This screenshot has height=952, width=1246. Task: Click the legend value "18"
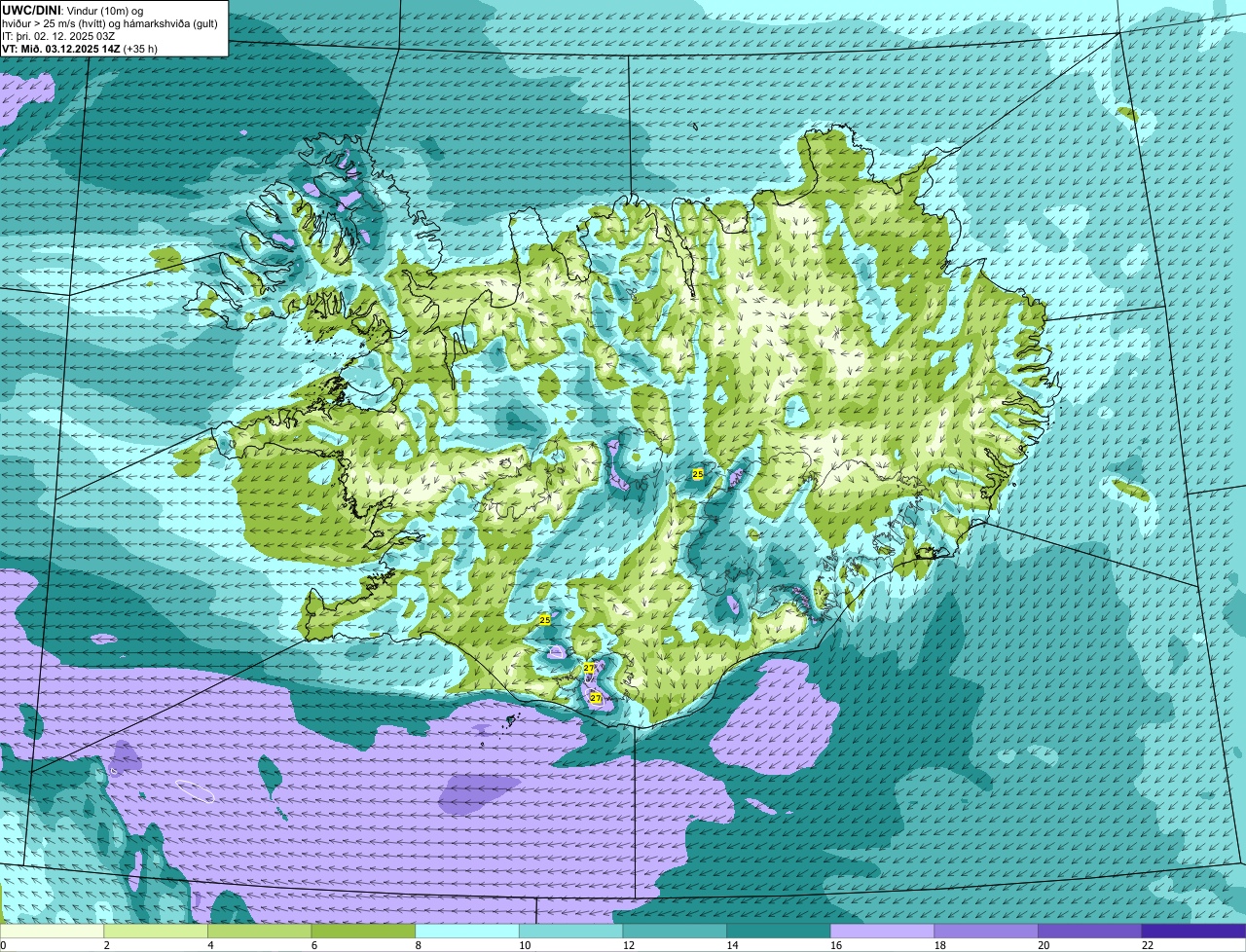(940, 945)
